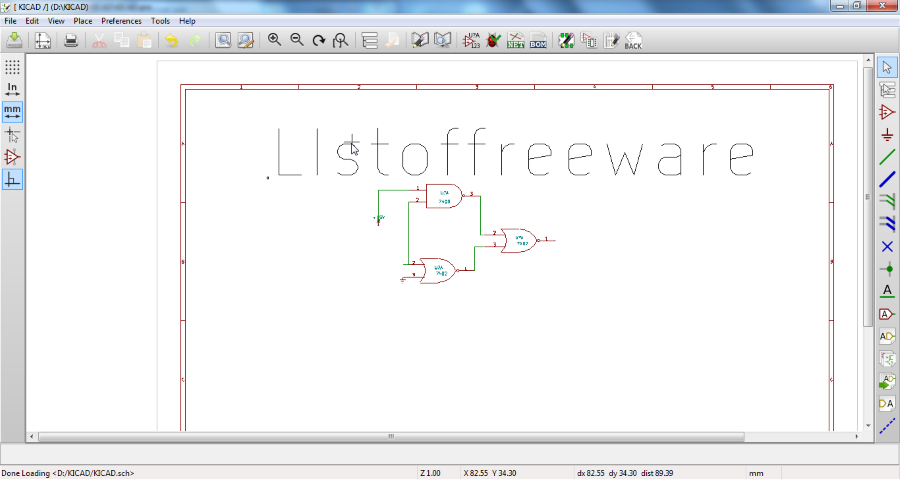Open the Preferences menu
The height and width of the screenshot is (480, 900).
(121, 21)
